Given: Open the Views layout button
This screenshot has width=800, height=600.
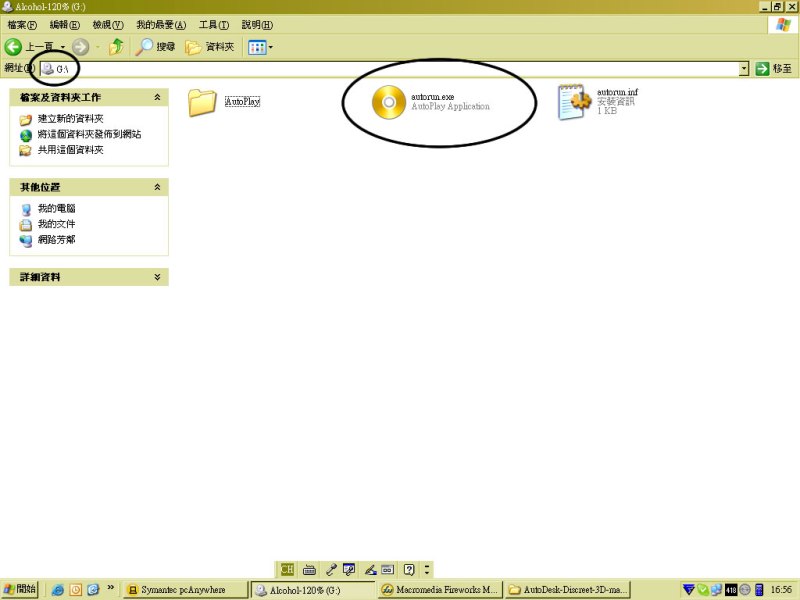Looking at the screenshot, I should pyautogui.click(x=260, y=47).
